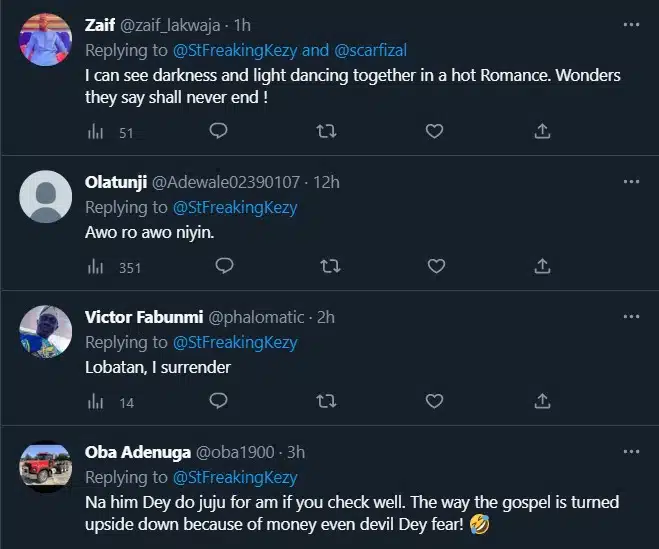The image size is (659, 549).
Task: Retweet Olatunji's tweet
Action: [x=326, y=266]
